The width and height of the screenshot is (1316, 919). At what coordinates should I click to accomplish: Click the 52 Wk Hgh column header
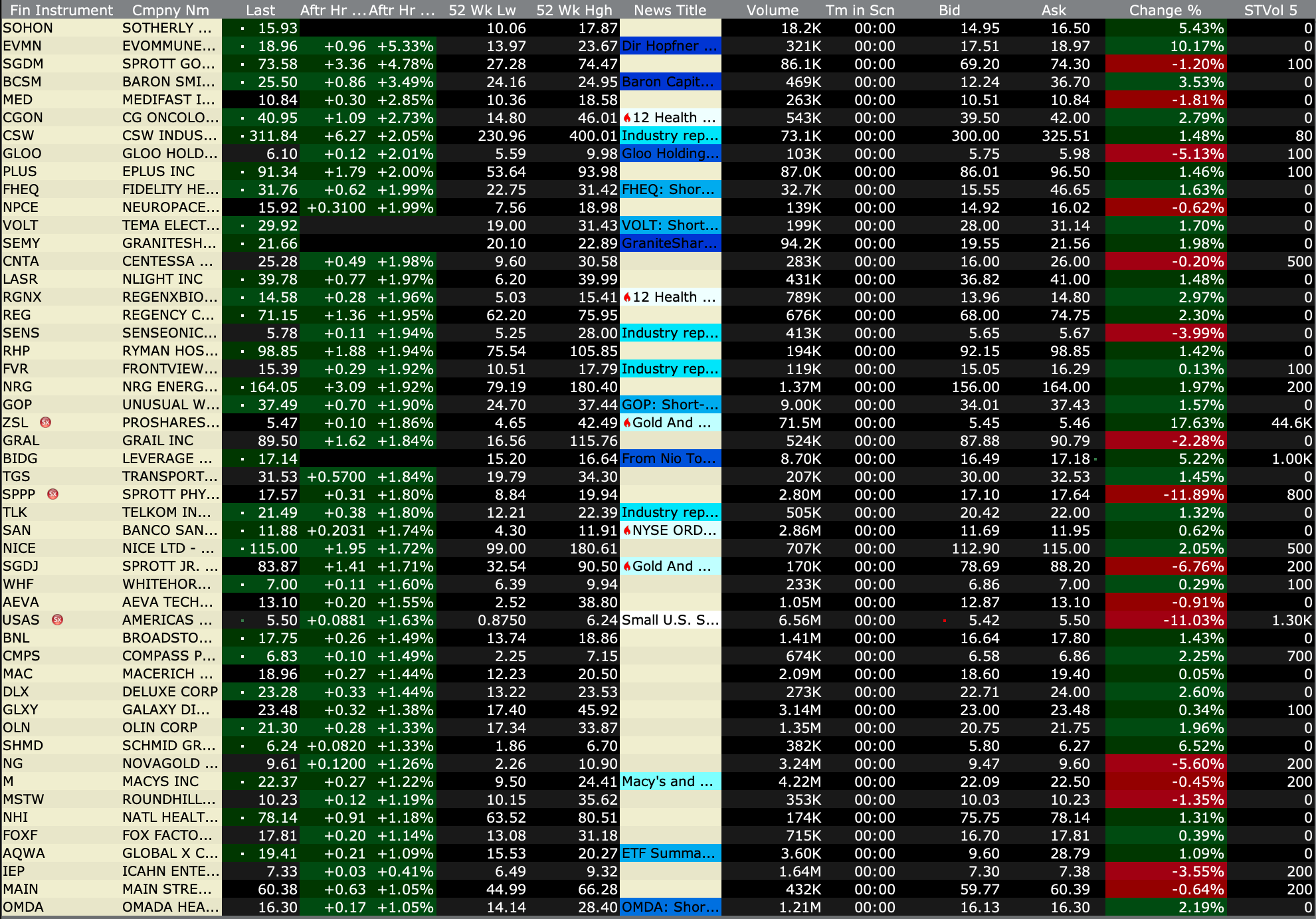click(574, 10)
